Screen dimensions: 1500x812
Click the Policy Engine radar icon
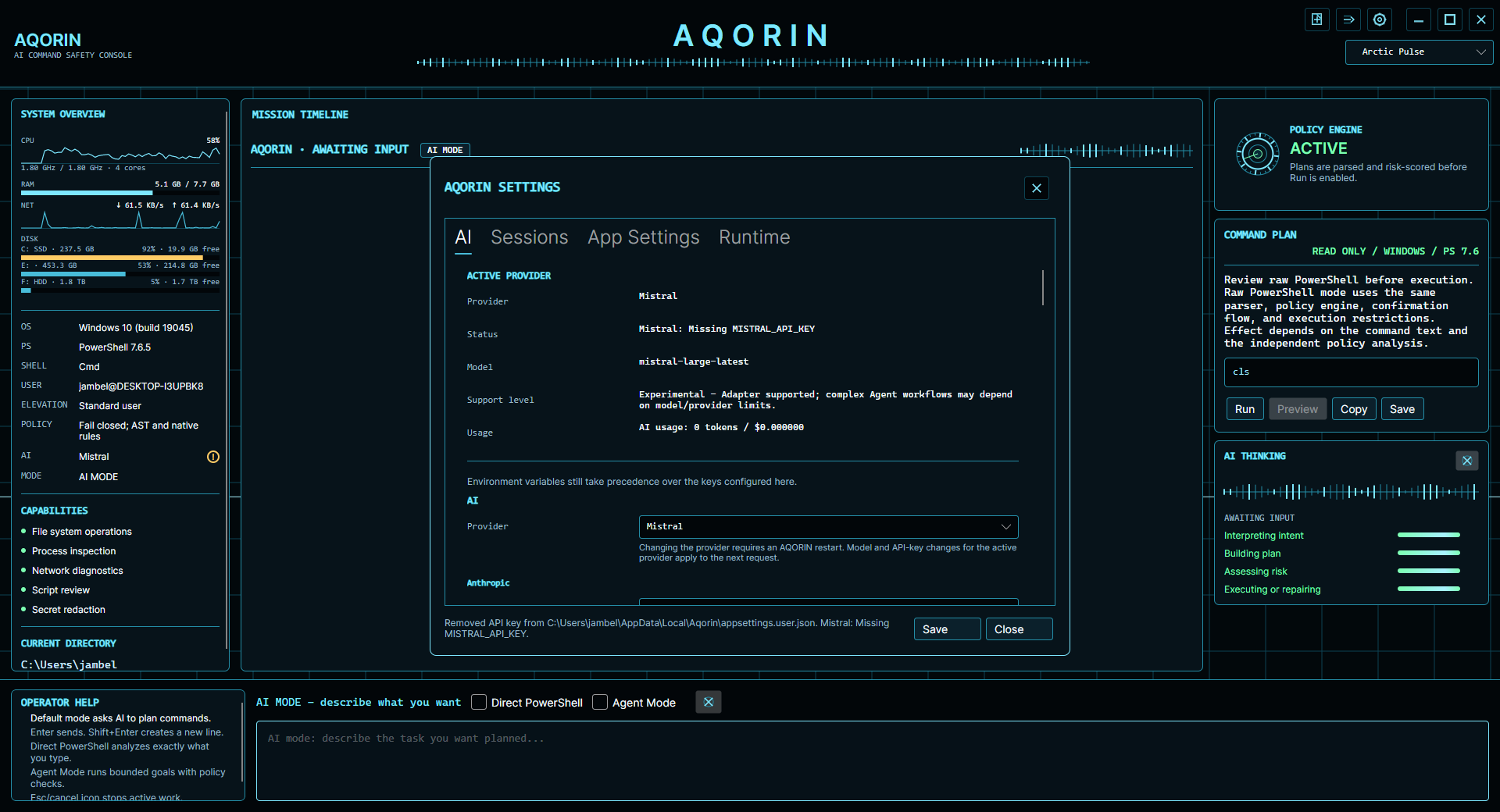[1257, 154]
